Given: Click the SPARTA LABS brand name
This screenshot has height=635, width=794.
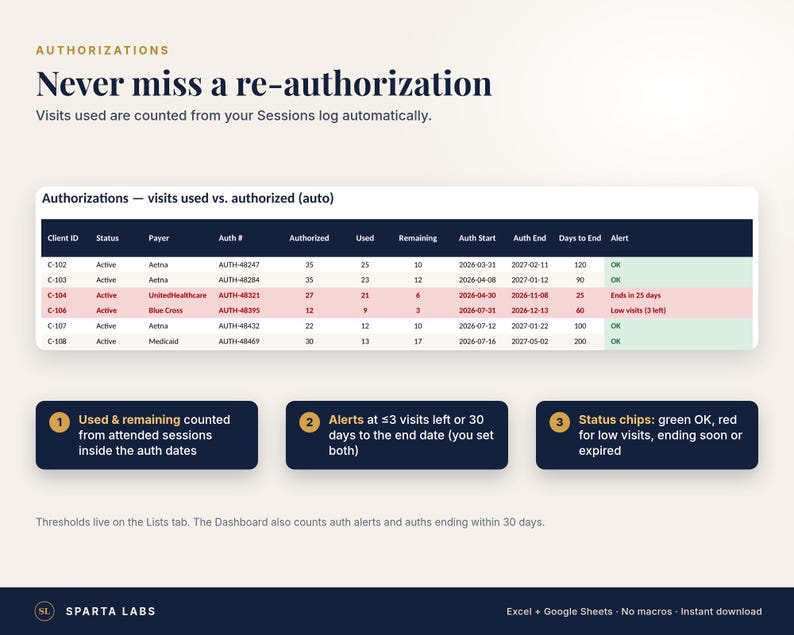Looking at the screenshot, I should tap(110, 611).
